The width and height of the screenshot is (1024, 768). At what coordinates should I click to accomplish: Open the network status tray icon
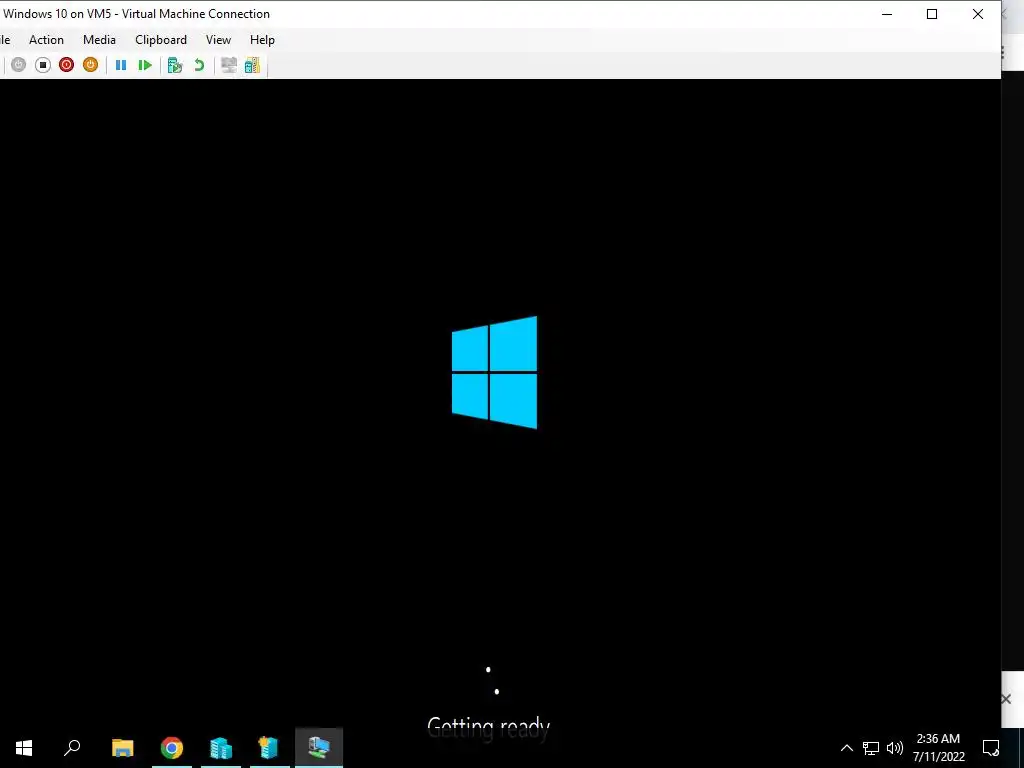point(871,748)
